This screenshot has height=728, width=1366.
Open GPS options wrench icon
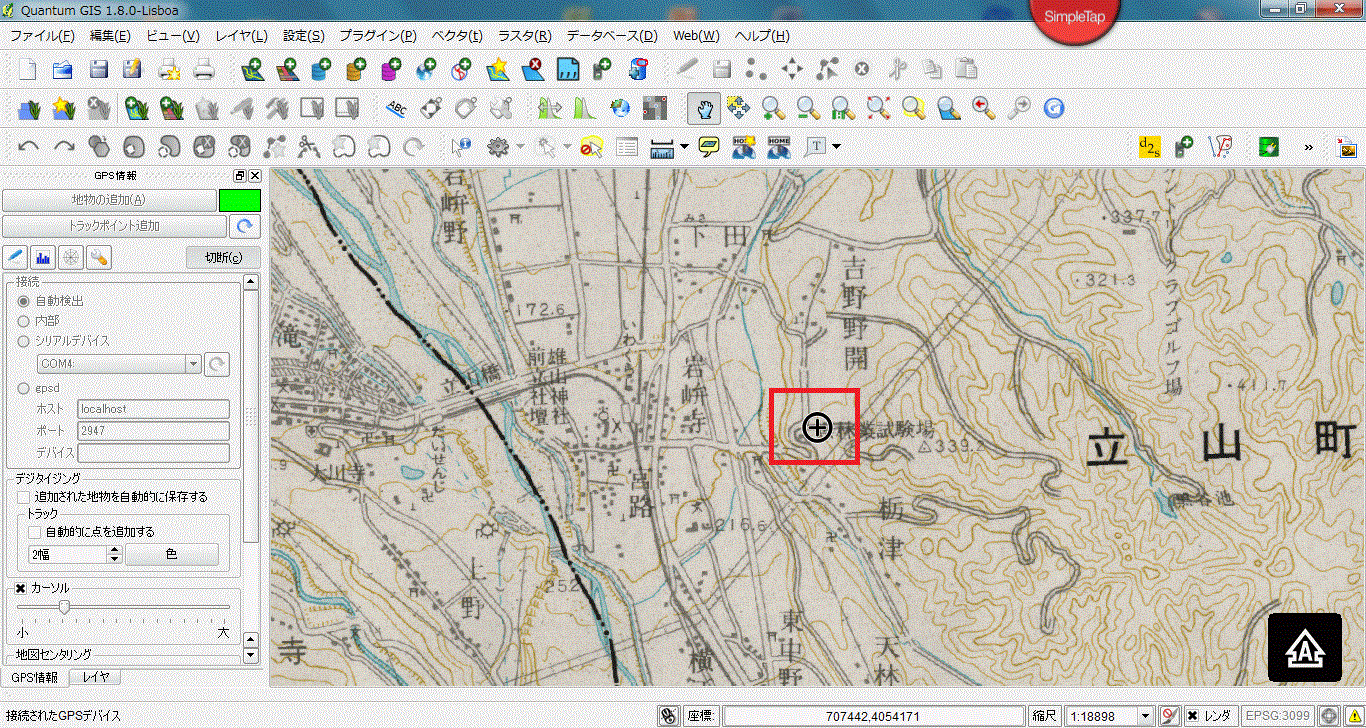click(x=99, y=257)
